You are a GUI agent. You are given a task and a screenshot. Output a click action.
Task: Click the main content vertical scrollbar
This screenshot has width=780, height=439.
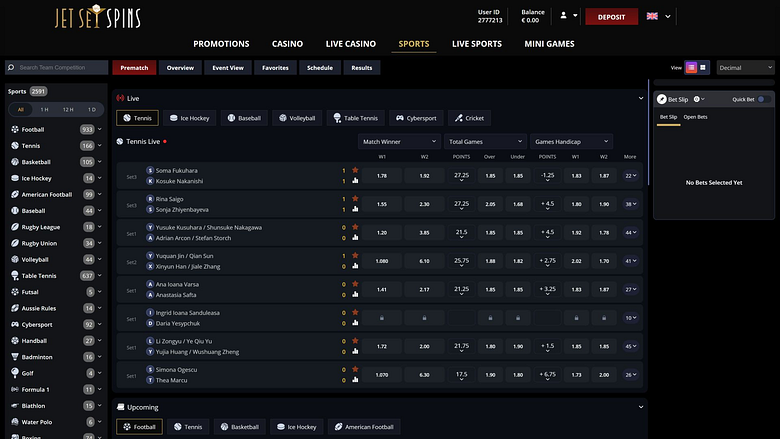648,133
